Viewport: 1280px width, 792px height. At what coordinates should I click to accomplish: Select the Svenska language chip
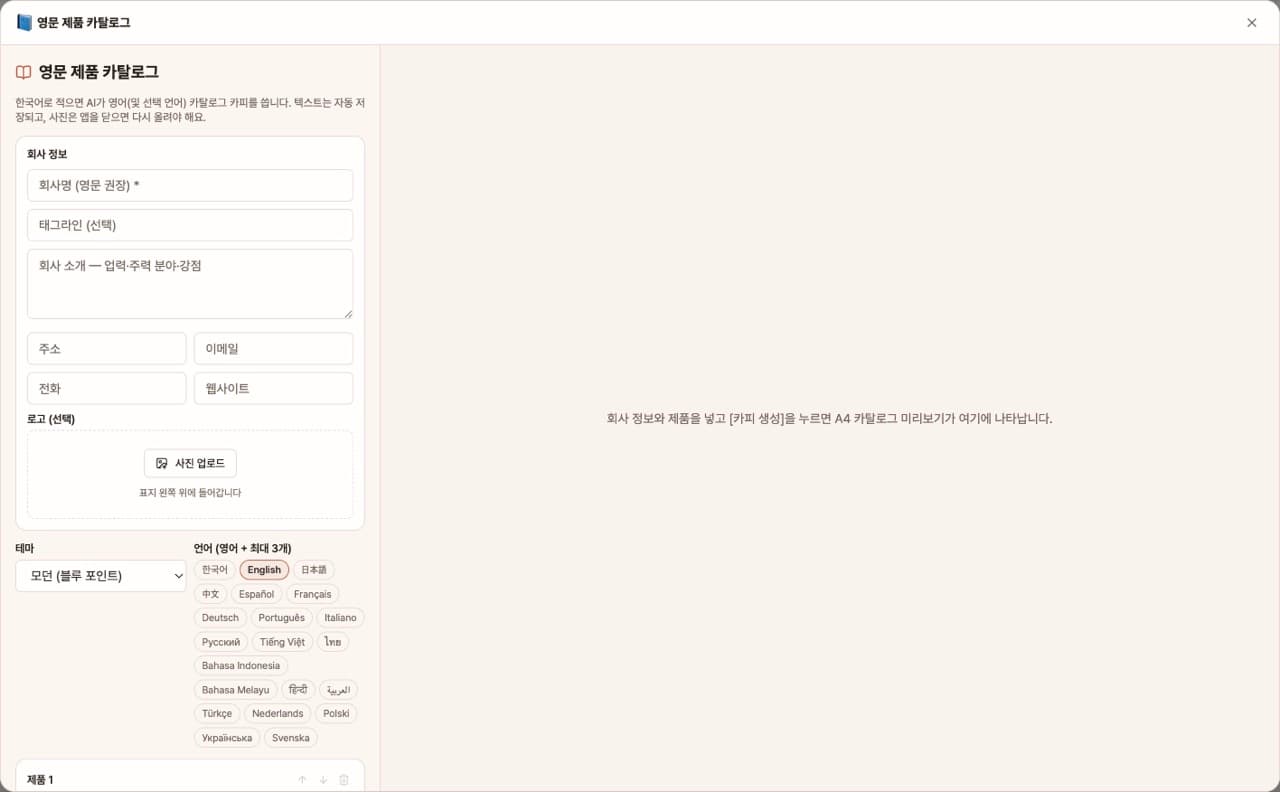291,738
